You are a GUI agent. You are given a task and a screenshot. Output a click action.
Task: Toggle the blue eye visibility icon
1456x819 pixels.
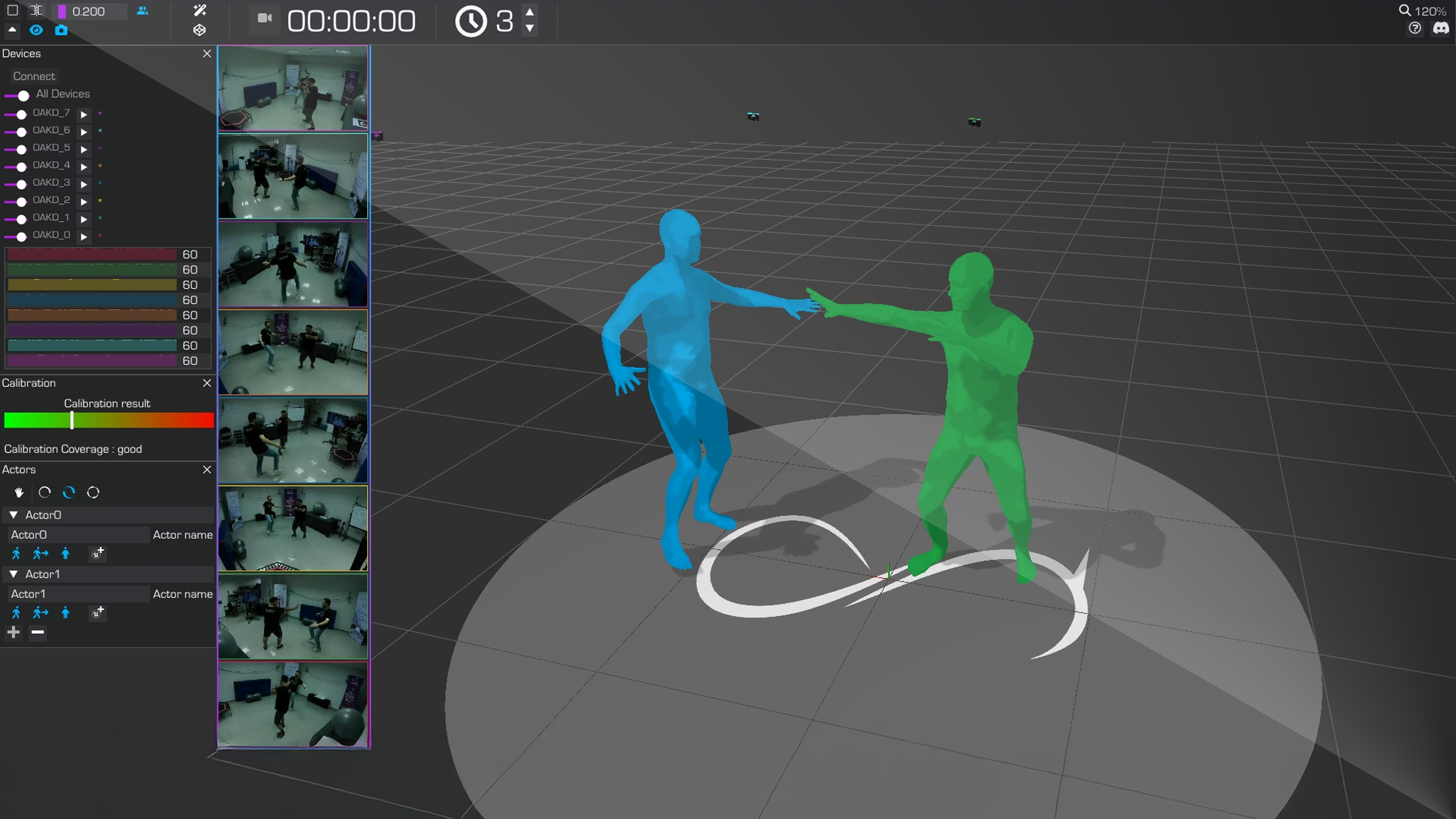coord(36,30)
